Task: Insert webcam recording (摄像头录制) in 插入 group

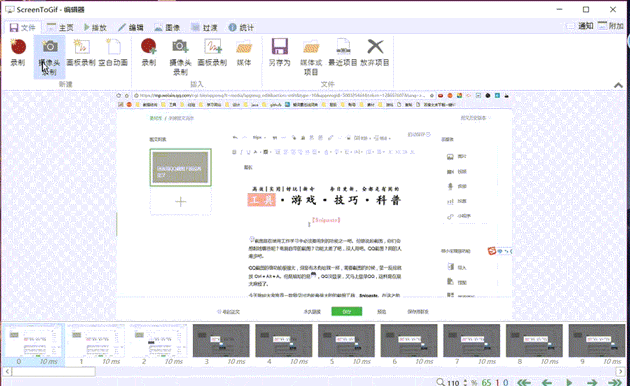Action: point(180,57)
